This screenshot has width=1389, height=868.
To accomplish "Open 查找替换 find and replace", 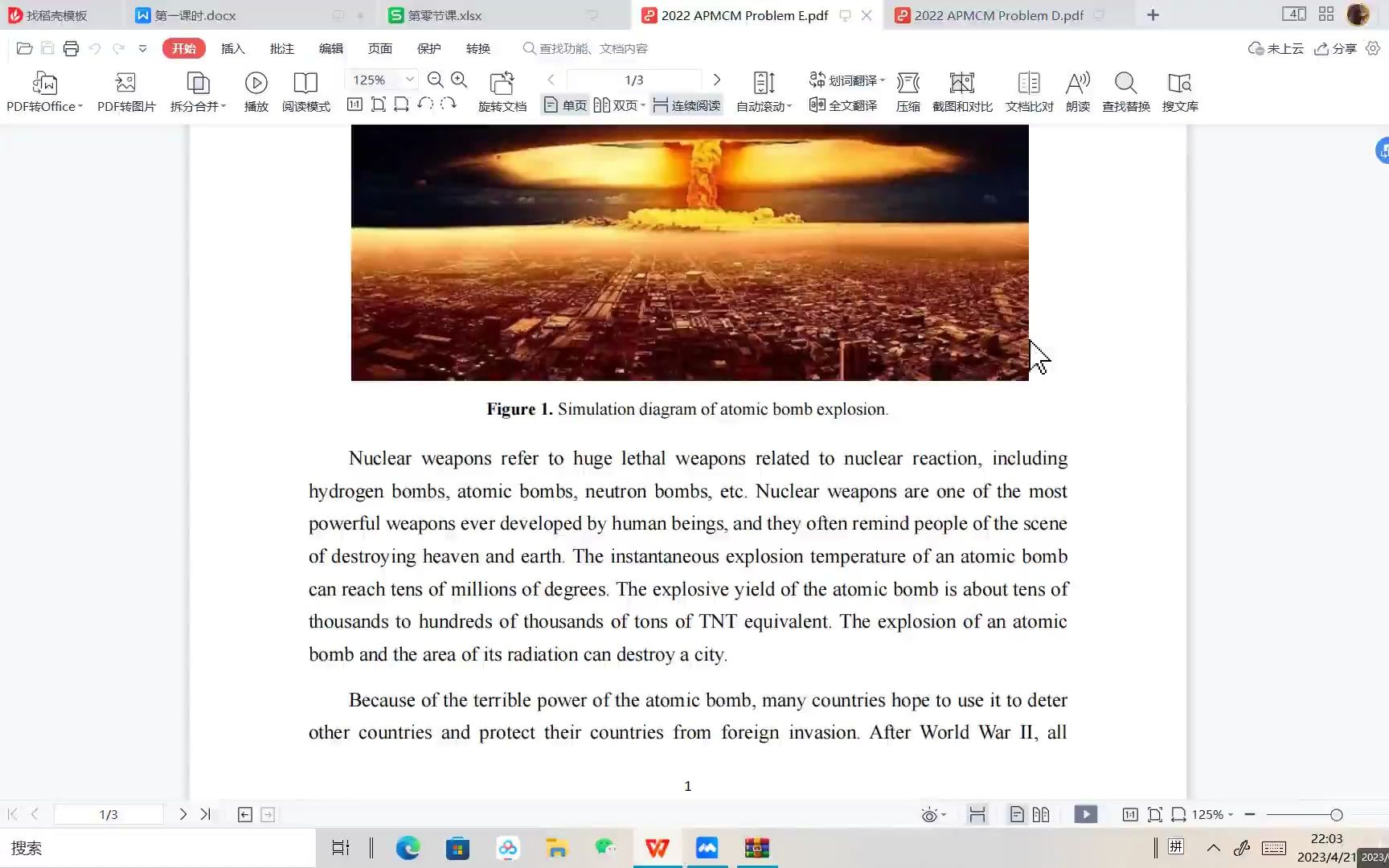I will click(x=1125, y=92).
